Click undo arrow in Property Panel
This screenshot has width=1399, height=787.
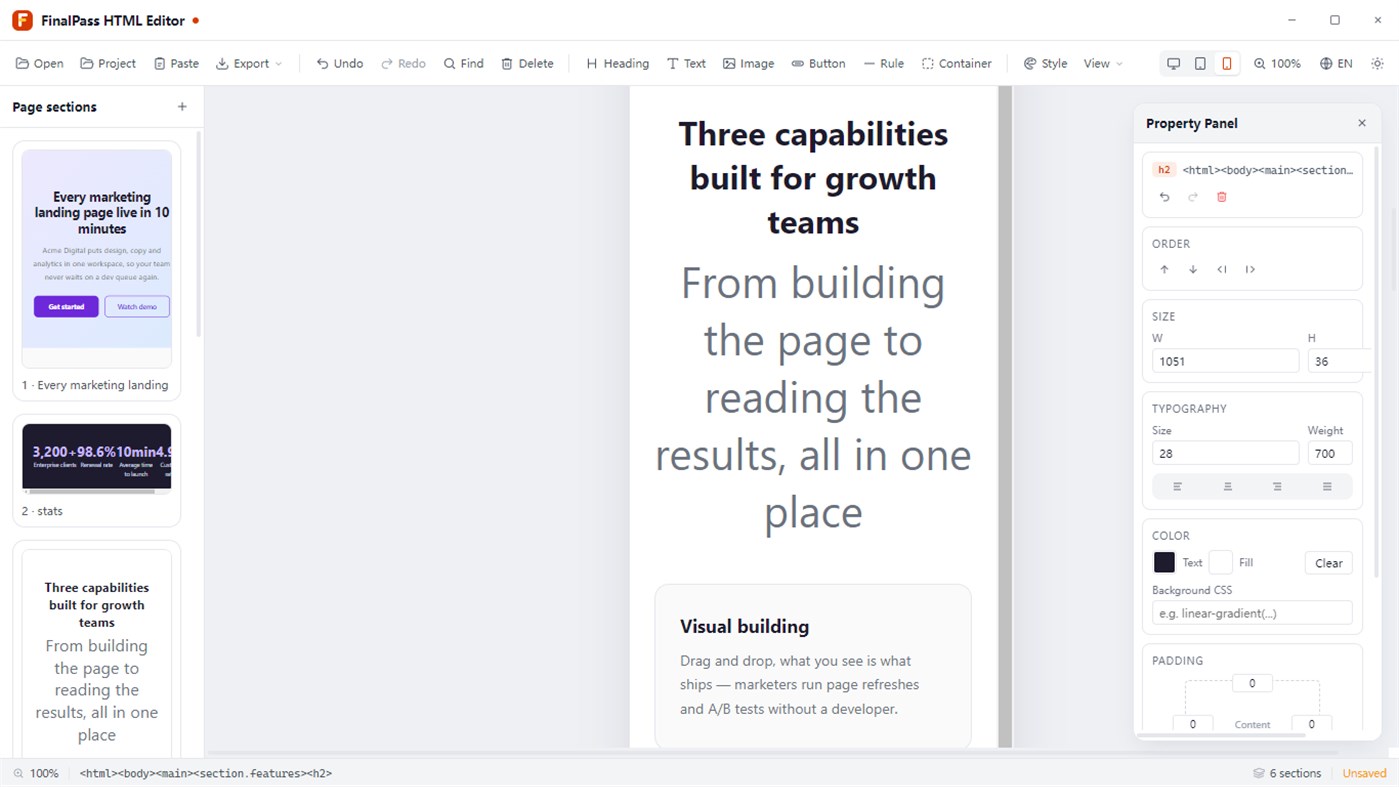point(1164,197)
